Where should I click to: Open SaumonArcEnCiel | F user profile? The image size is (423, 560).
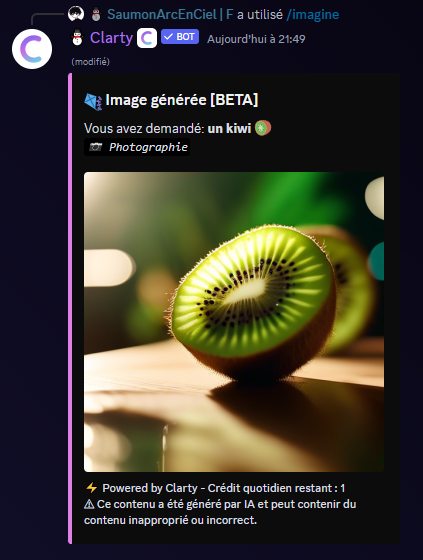(x=170, y=14)
